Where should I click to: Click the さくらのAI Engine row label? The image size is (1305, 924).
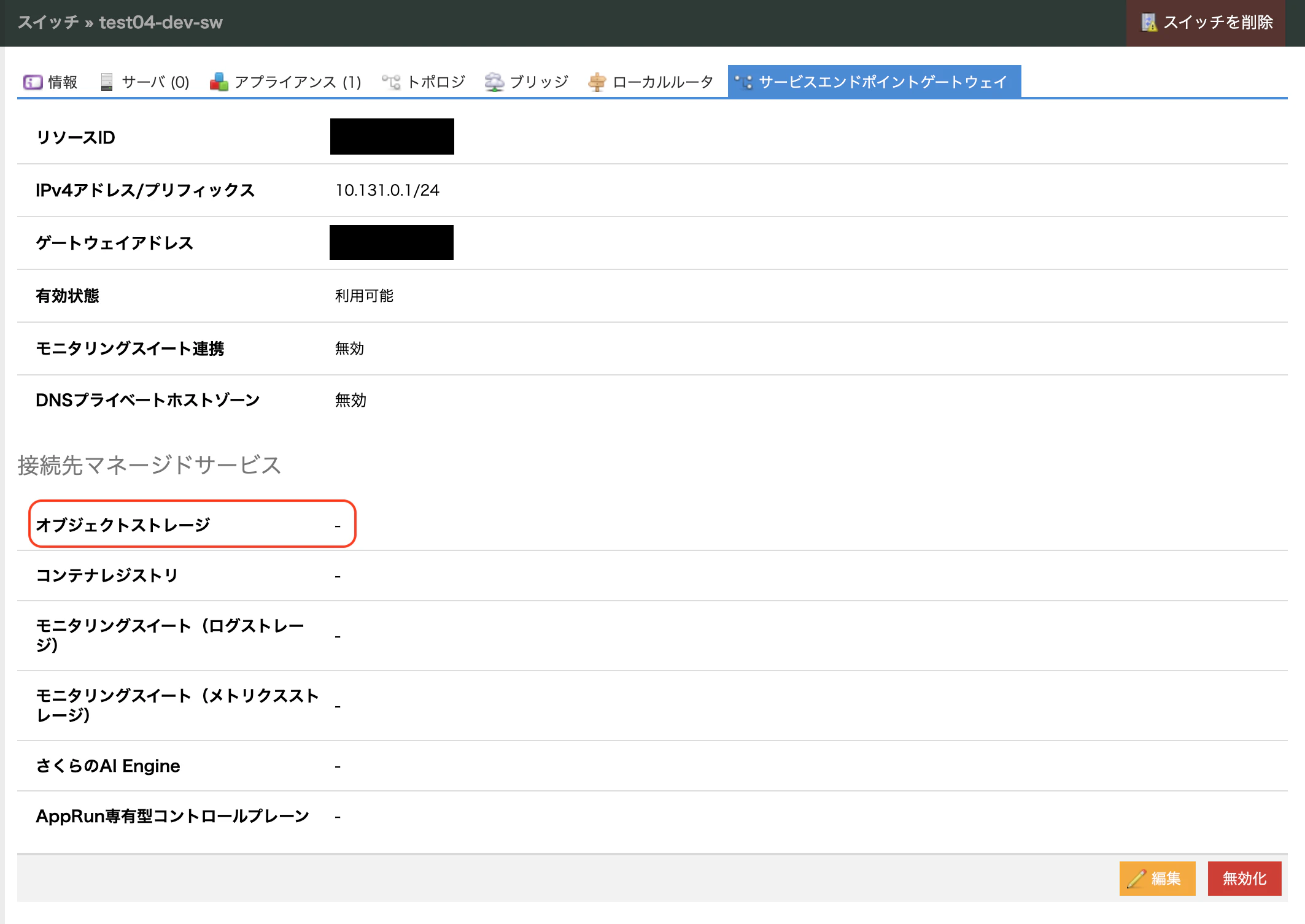[108, 766]
